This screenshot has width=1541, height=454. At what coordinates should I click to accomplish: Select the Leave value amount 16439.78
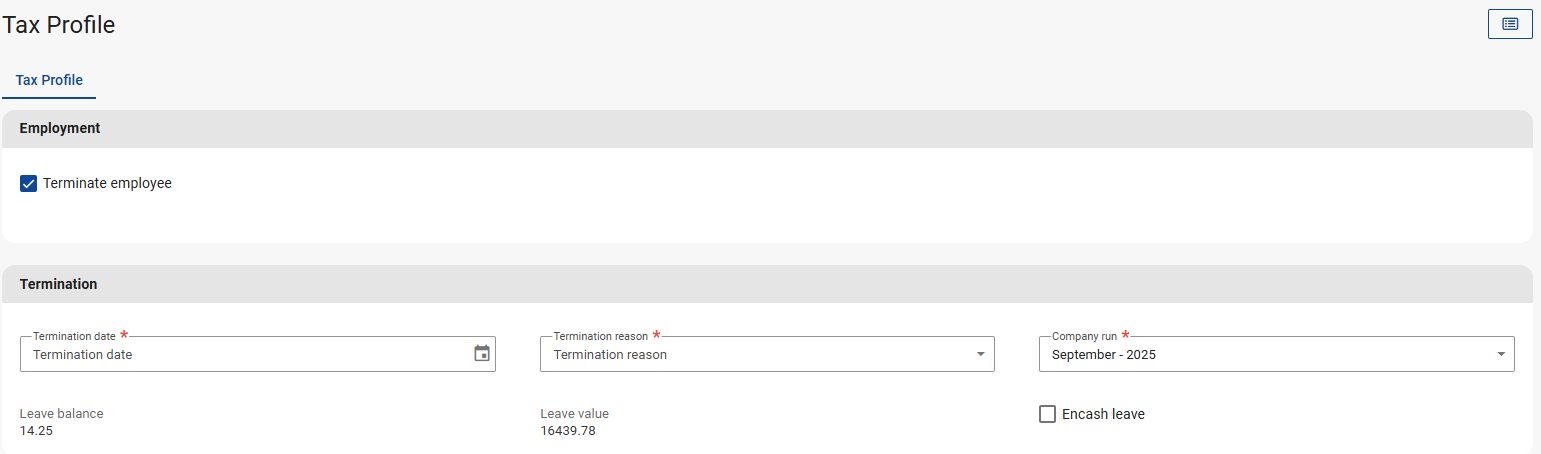(568, 431)
